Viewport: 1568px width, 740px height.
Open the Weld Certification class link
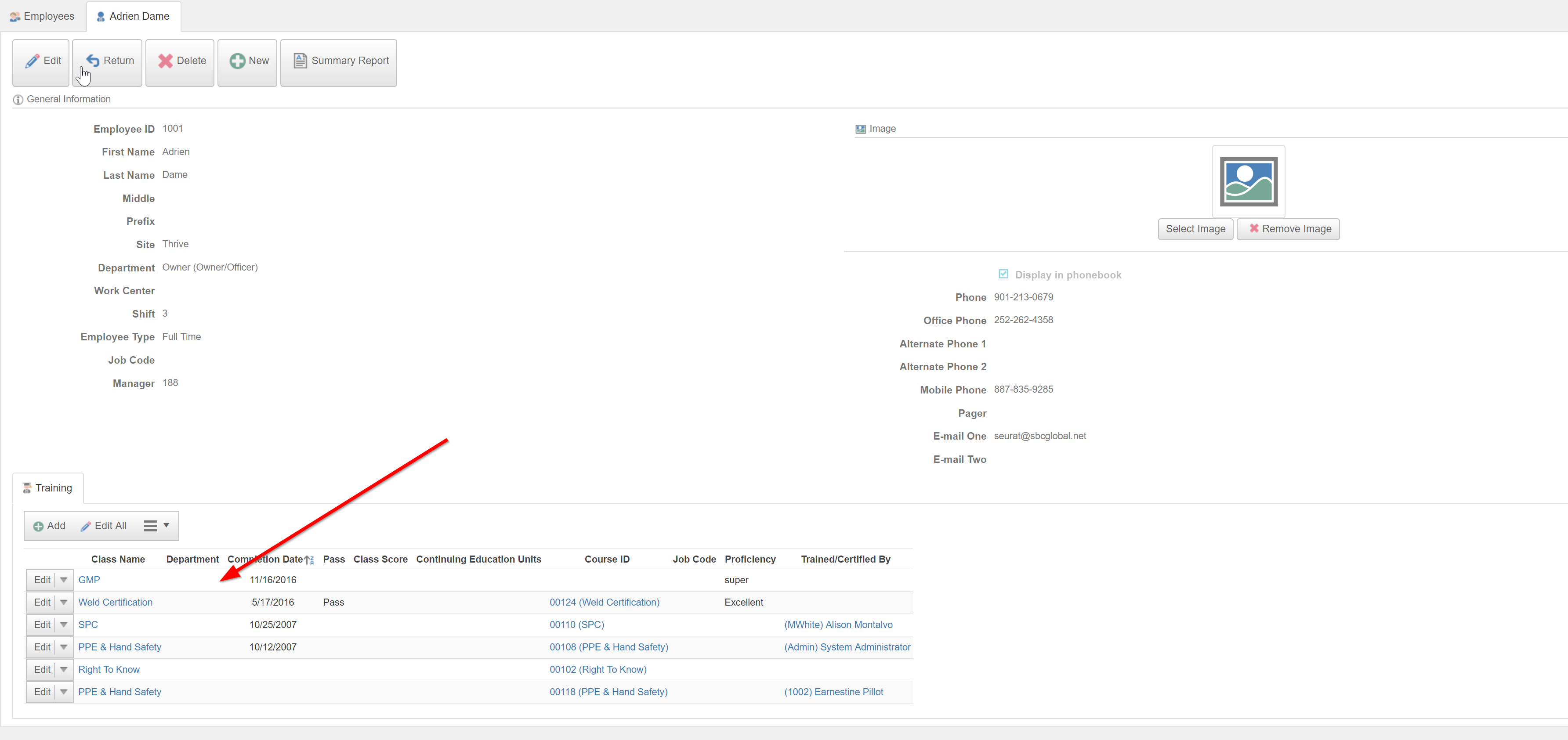[x=115, y=603]
